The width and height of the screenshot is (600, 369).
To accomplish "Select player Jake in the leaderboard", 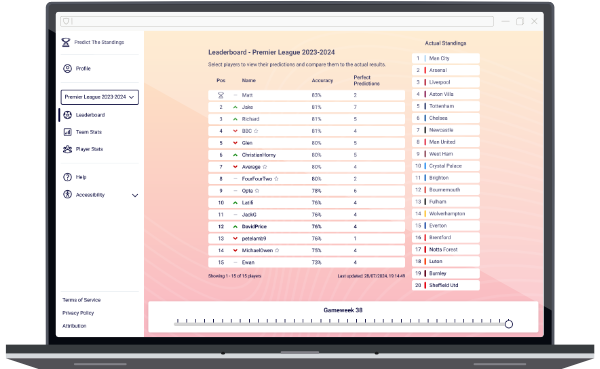I will click(x=307, y=107).
